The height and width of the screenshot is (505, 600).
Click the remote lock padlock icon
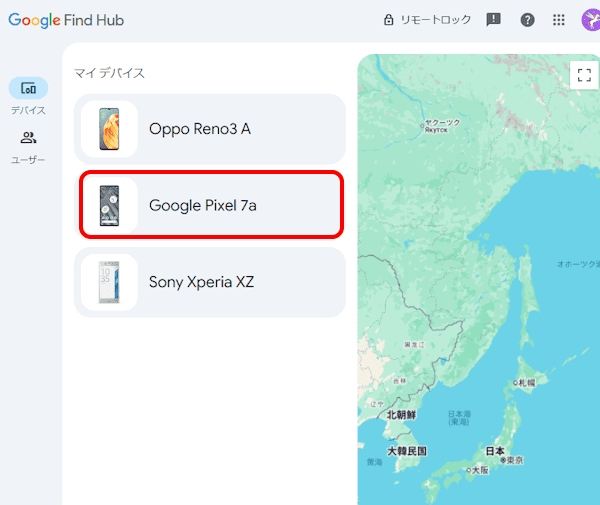[389, 20]
